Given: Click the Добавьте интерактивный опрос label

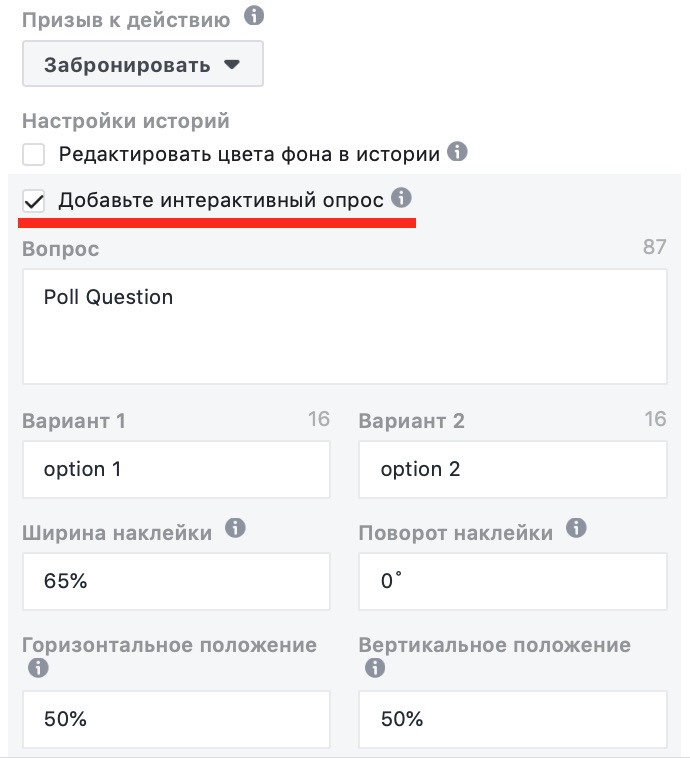Looking at the screenshot, I should tap(221, 200).
